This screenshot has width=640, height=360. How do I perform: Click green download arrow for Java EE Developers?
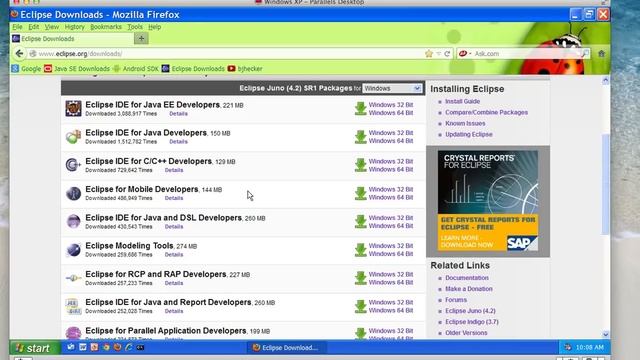(x=360, y=109)
